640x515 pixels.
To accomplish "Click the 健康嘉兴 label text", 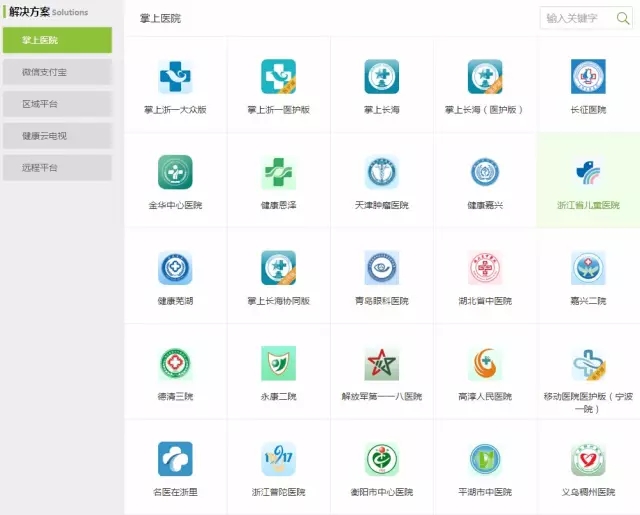I will point(485,205).
